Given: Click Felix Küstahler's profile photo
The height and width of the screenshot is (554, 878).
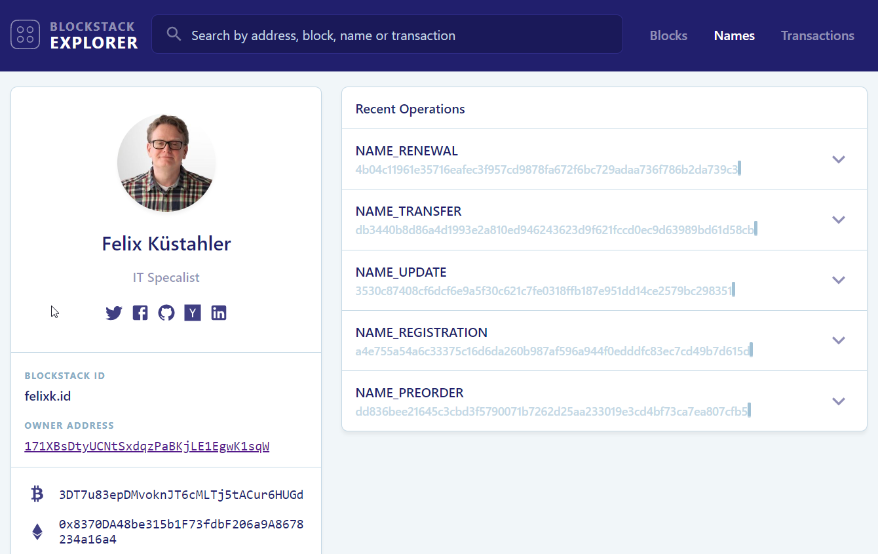Looking at the screenshot, I should 166,162.
